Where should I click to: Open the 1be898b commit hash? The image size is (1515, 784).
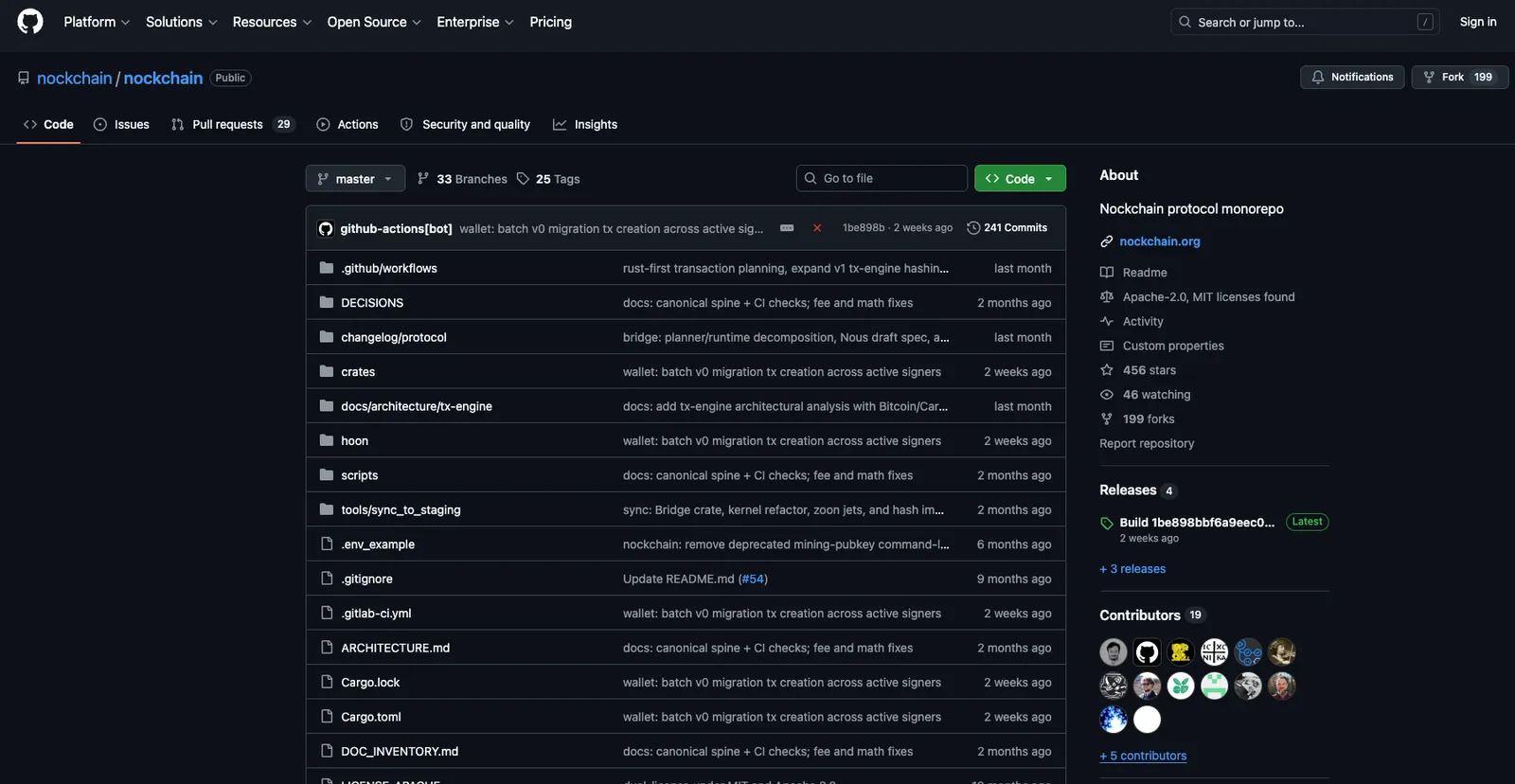(864, 228)
